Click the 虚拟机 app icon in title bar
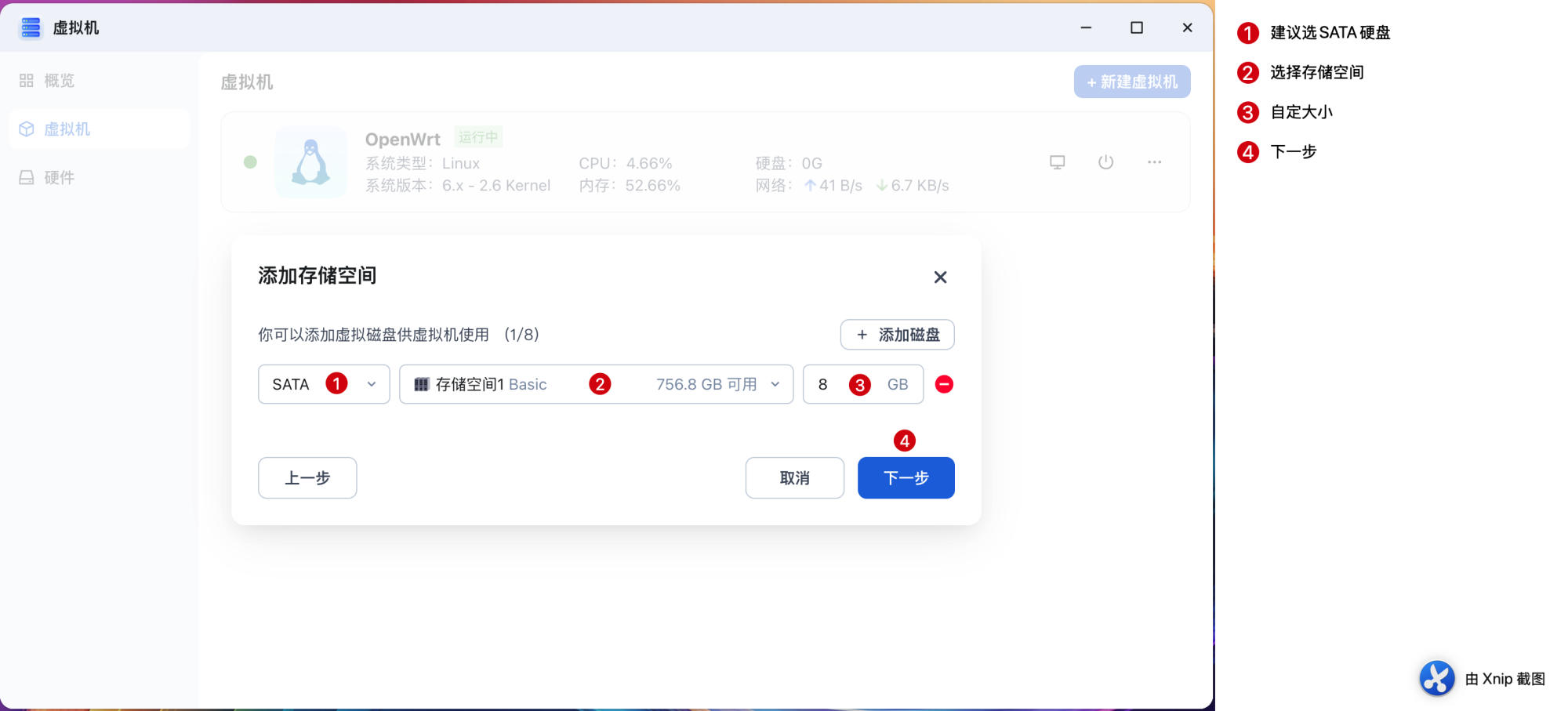The image size is (1568, 711). (31, 27)
